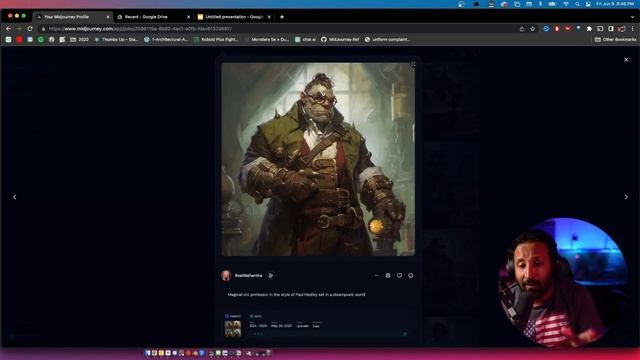This screenshot has height=360, width=640.
Task: Open a new browser tab
Action: (x=282, y=17)
